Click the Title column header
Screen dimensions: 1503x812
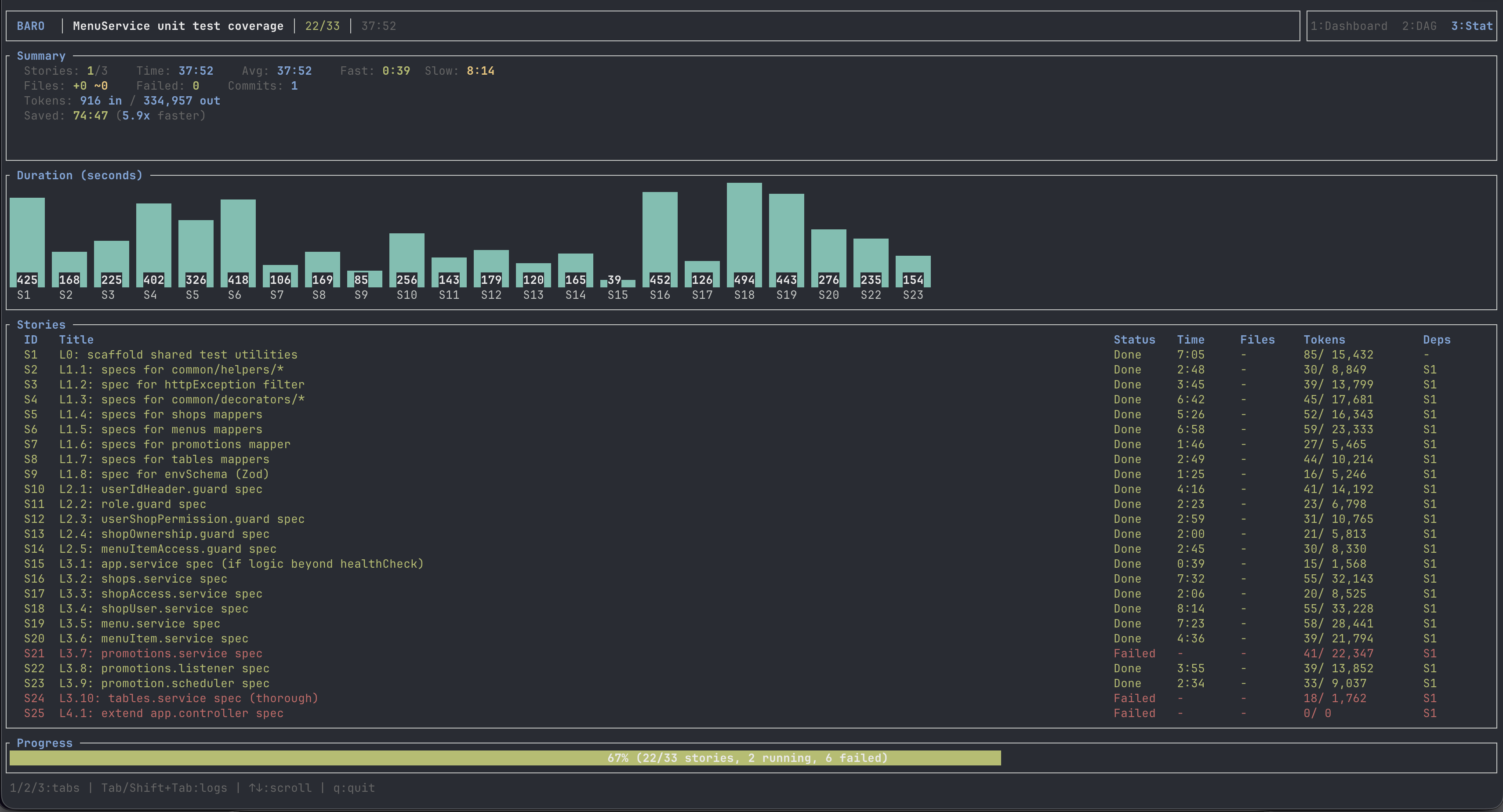click(76, 340)
